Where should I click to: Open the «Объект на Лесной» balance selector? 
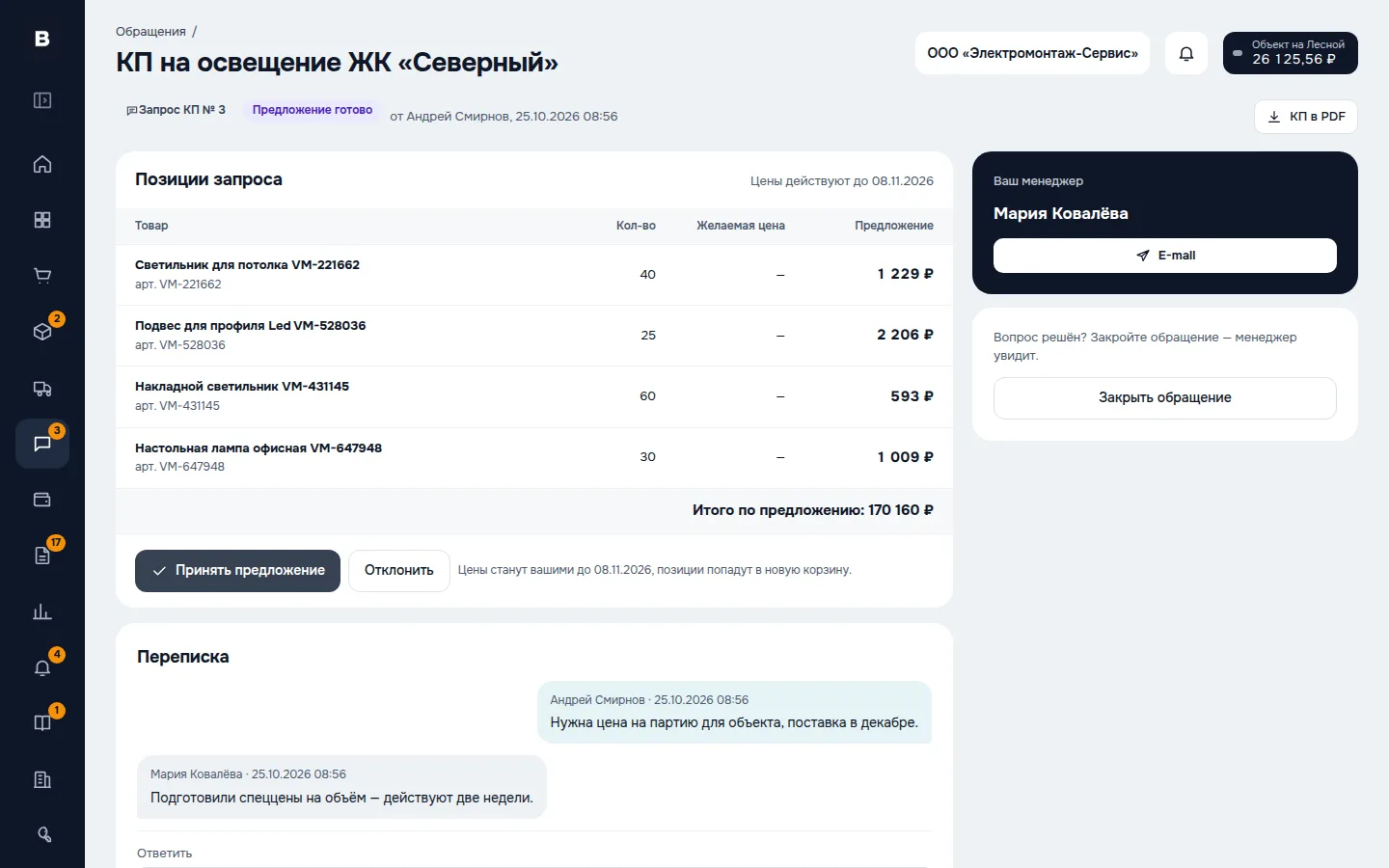pyautogui.click(x=1291, y=53)
